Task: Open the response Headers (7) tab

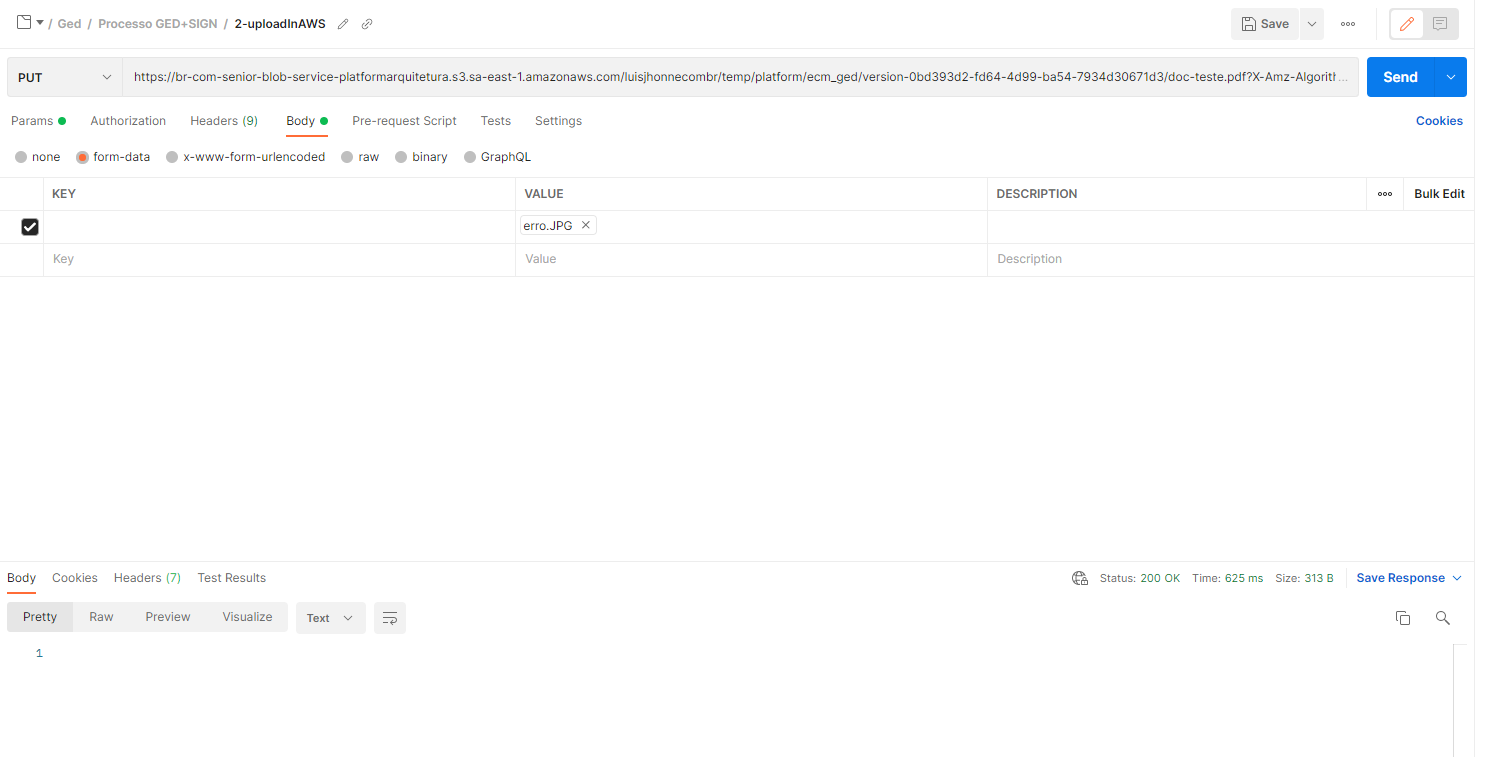Action: click(x=147, y=578)
